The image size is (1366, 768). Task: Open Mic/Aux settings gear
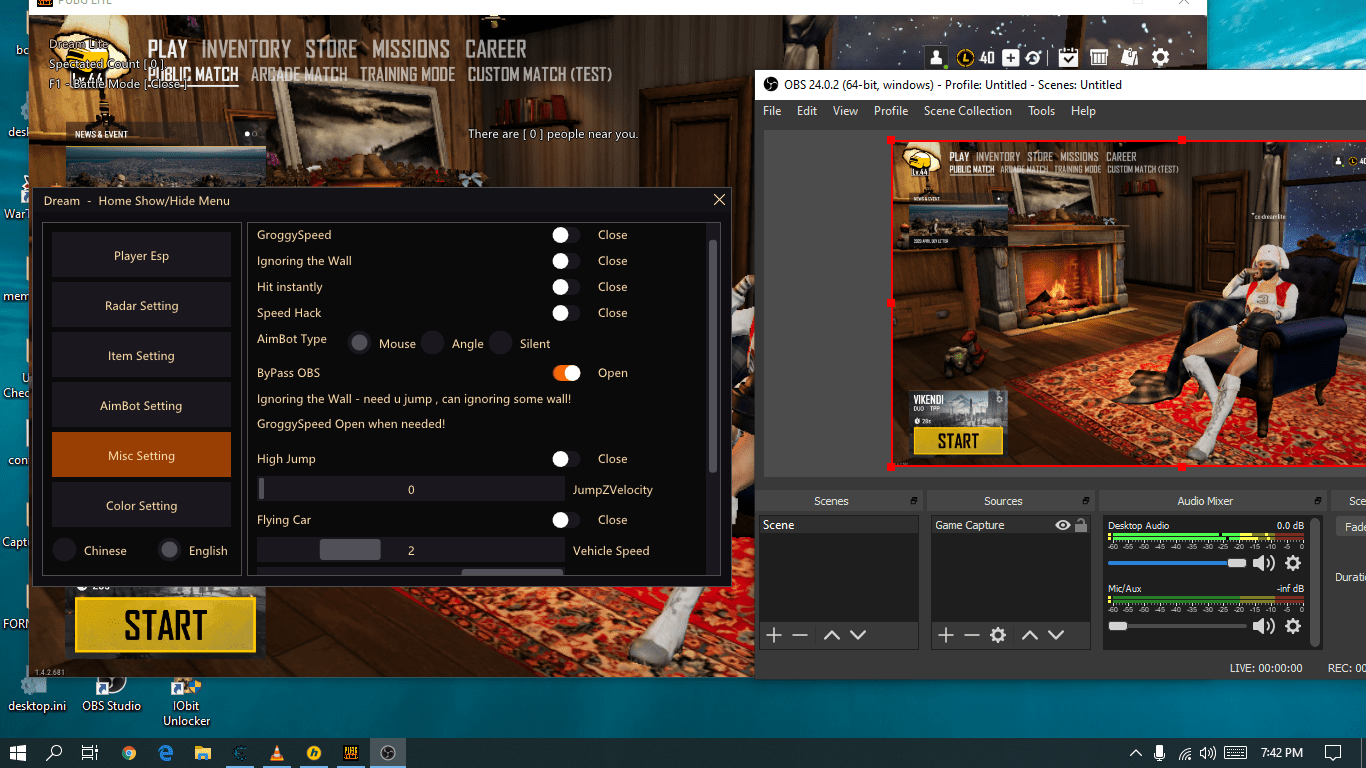click(1293, 626)
